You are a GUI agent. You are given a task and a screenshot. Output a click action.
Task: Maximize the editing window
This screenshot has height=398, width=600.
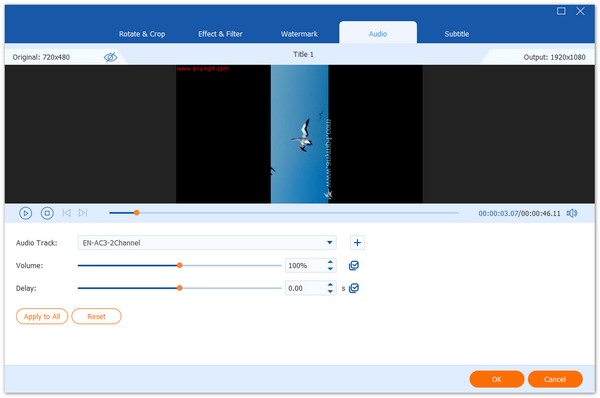561,11
